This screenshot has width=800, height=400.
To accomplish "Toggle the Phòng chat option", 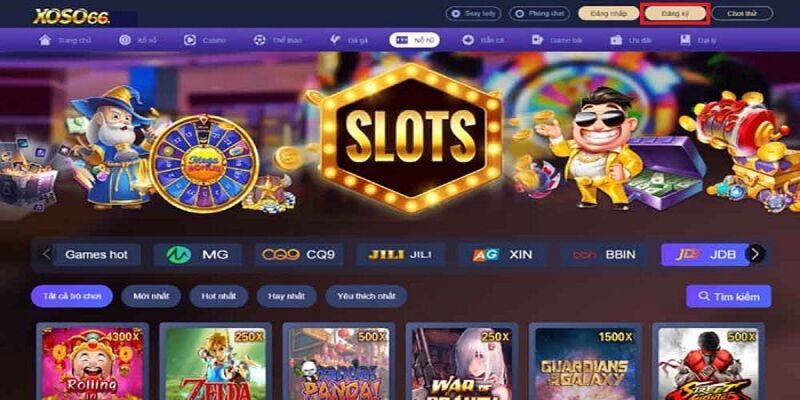I will [x=539, y=14].
